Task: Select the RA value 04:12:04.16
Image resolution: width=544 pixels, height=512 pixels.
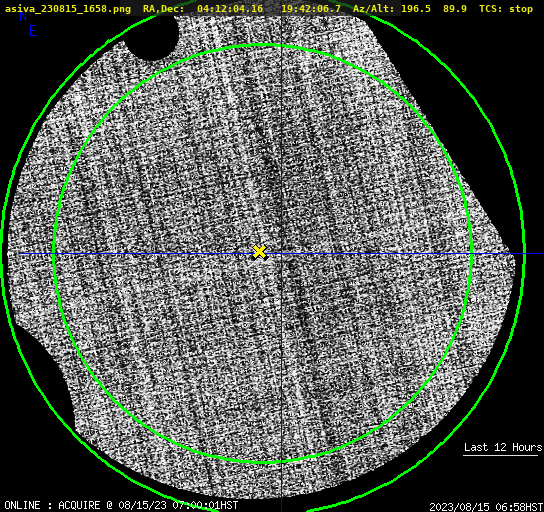Action: point(230,9)
